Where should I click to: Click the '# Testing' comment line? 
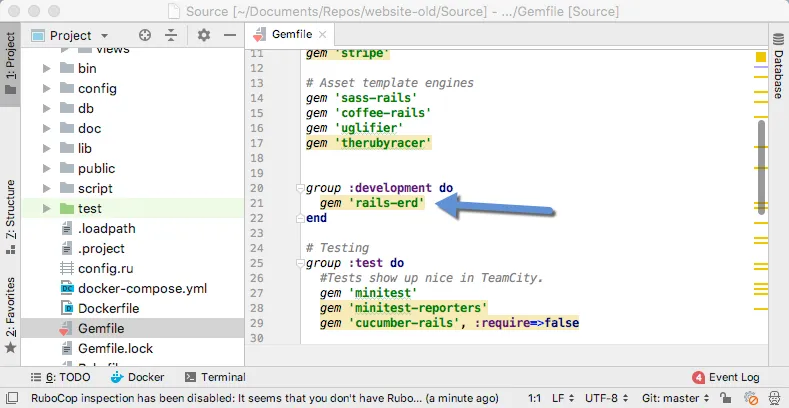coord(338,248)
